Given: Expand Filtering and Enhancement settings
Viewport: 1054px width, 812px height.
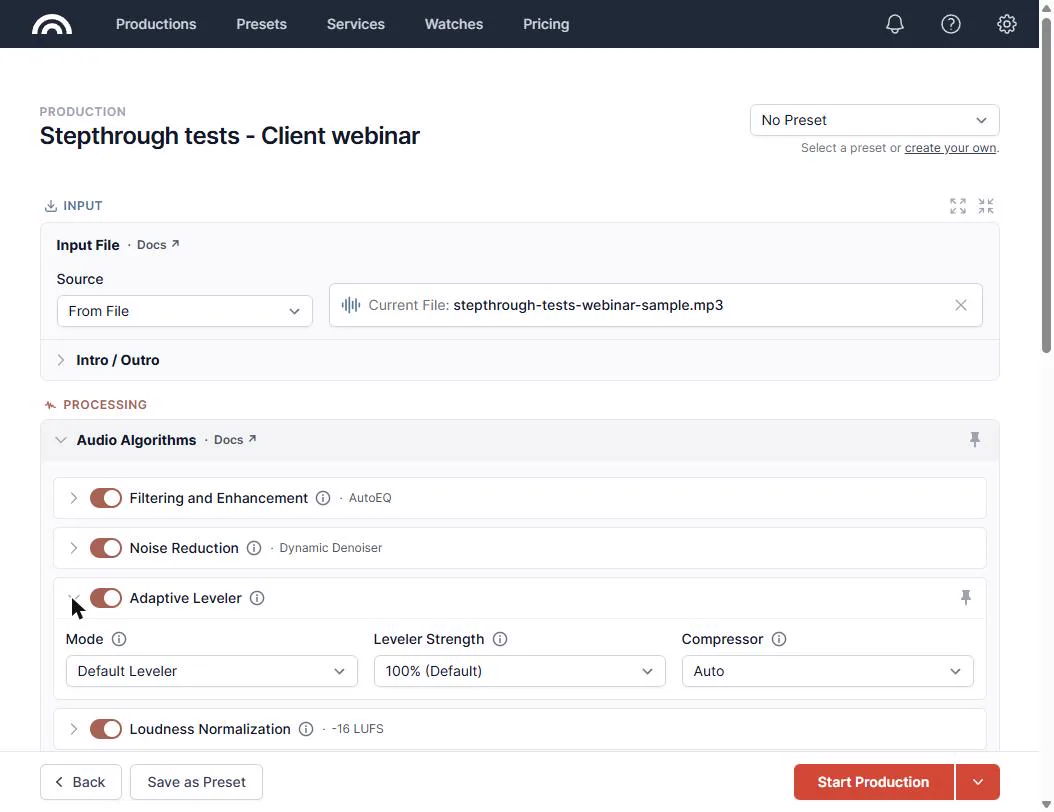Looking at the screenshot, I should [73, 498].
